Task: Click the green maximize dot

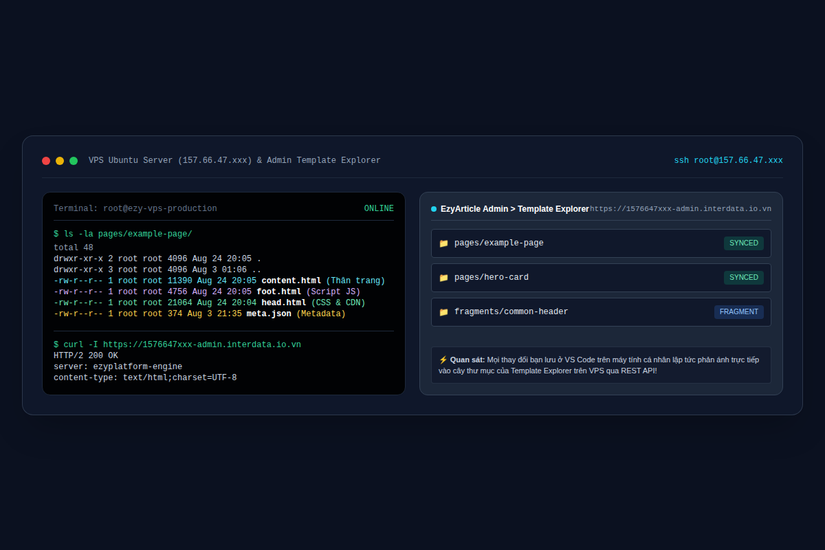Action: [x=74, y=161]
